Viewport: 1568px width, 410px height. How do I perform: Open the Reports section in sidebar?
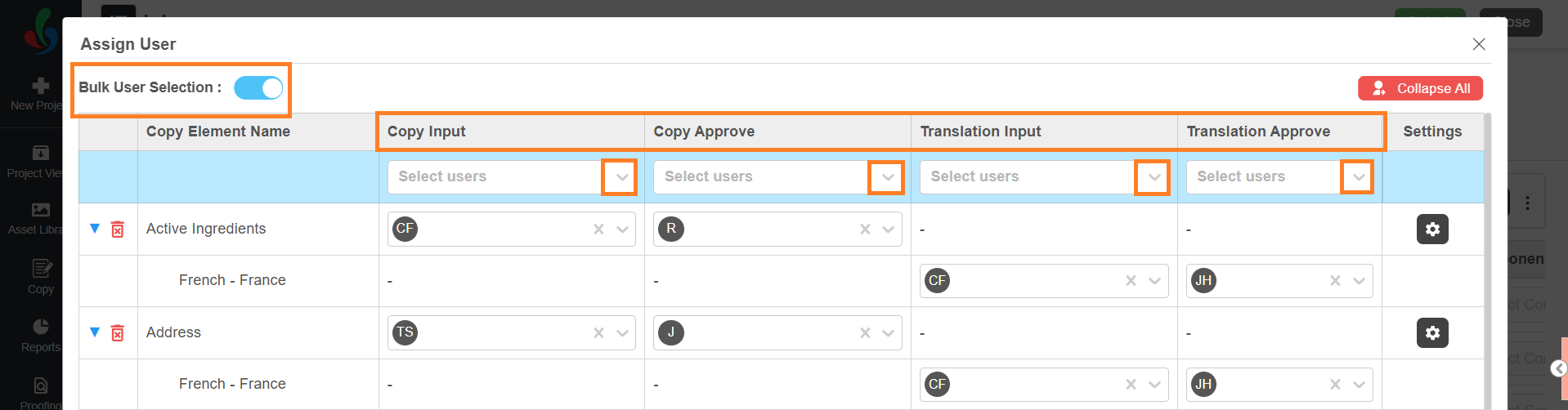coord(40,335)
